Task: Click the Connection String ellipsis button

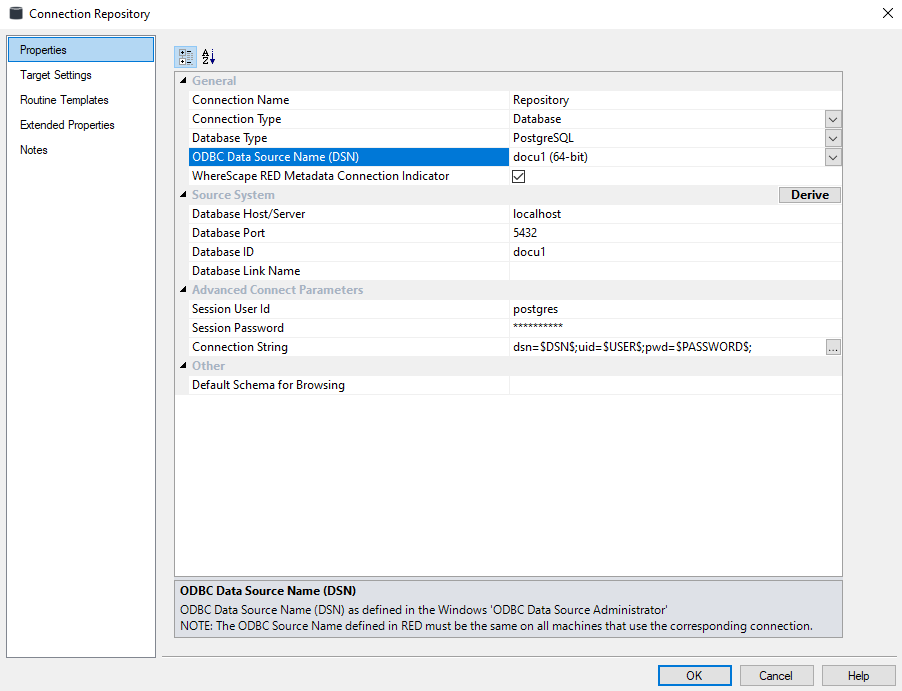Action: click(x=833, y=347)
